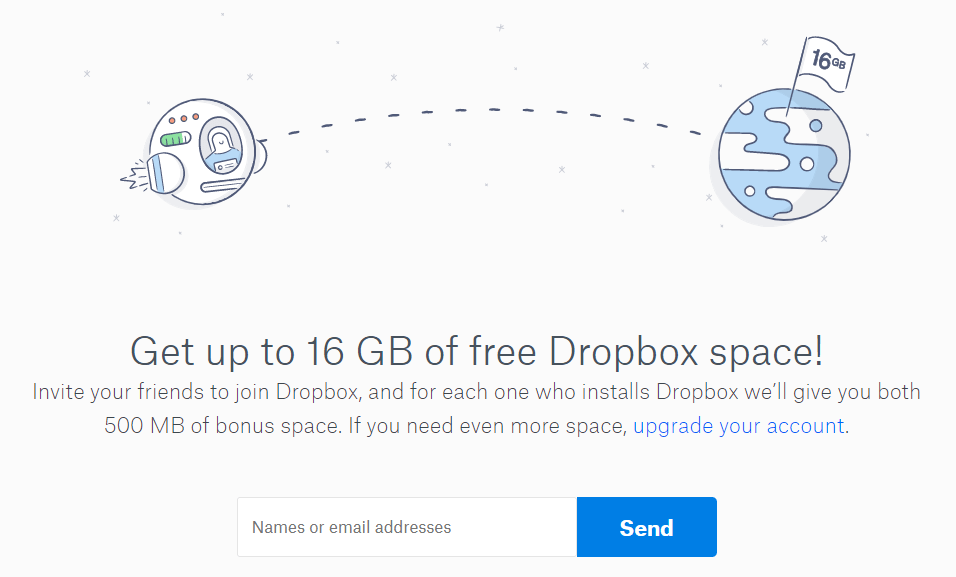
Task: Click the 16 GB flag on the planet
Action: coord(827,63)
